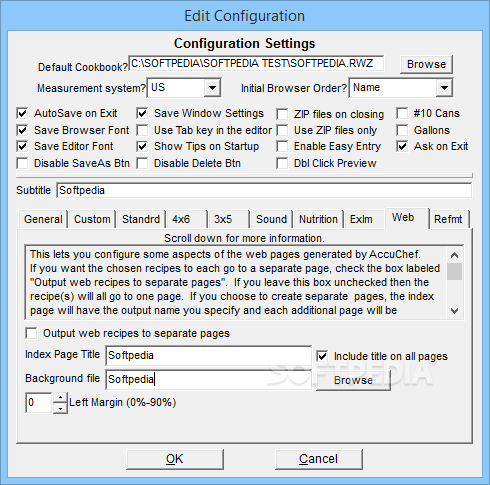
Task: Check Use ZIP files only
Action: click(x=282, y=130)
